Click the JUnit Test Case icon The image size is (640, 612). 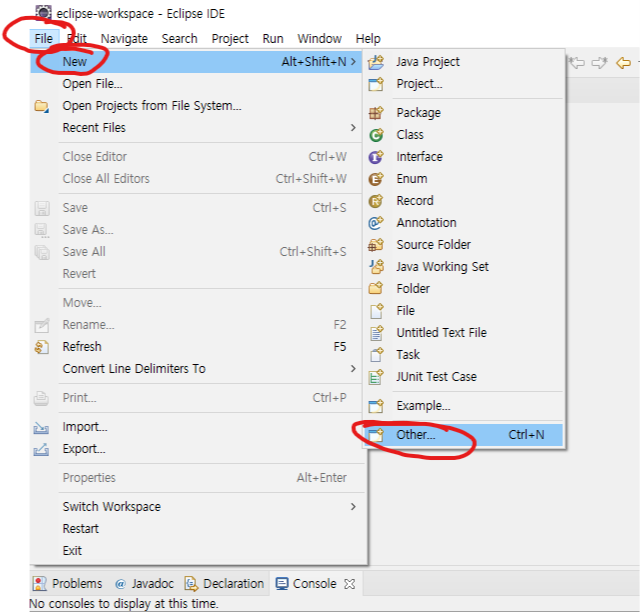click(376, 377)
